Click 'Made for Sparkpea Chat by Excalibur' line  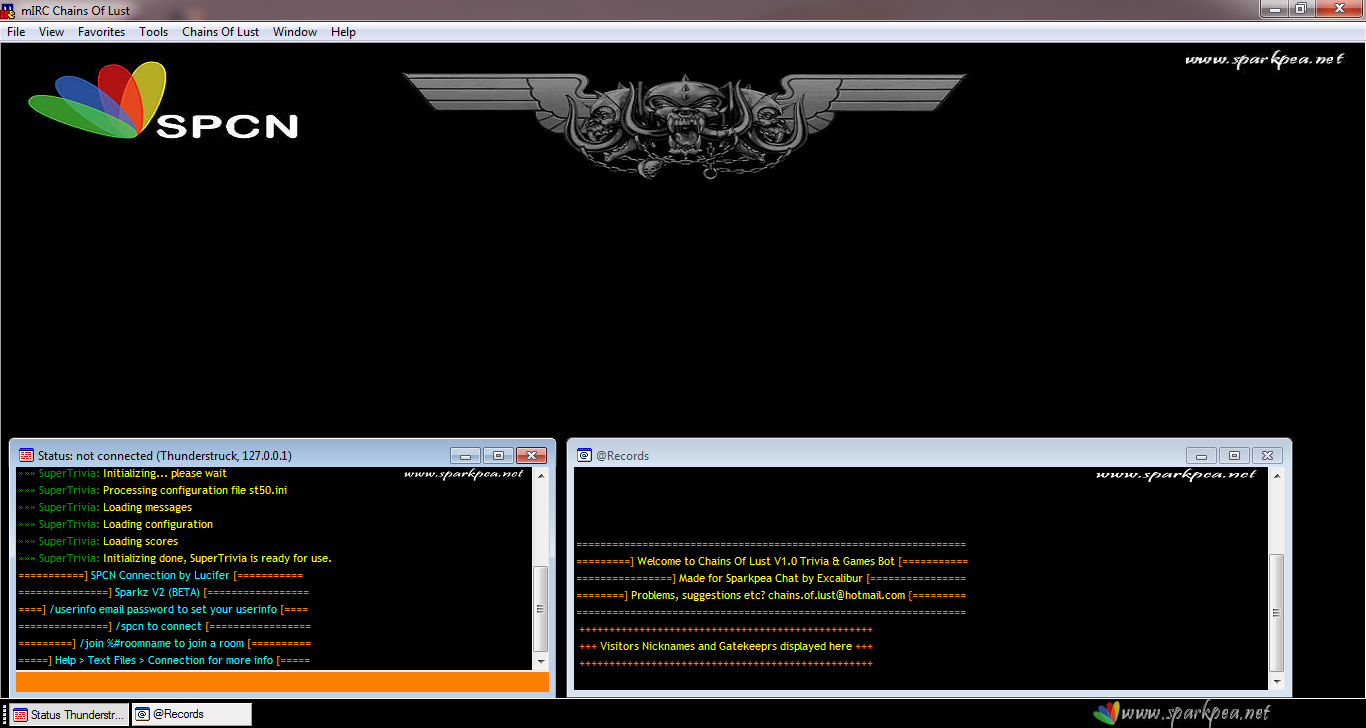(x=771, y=578)
